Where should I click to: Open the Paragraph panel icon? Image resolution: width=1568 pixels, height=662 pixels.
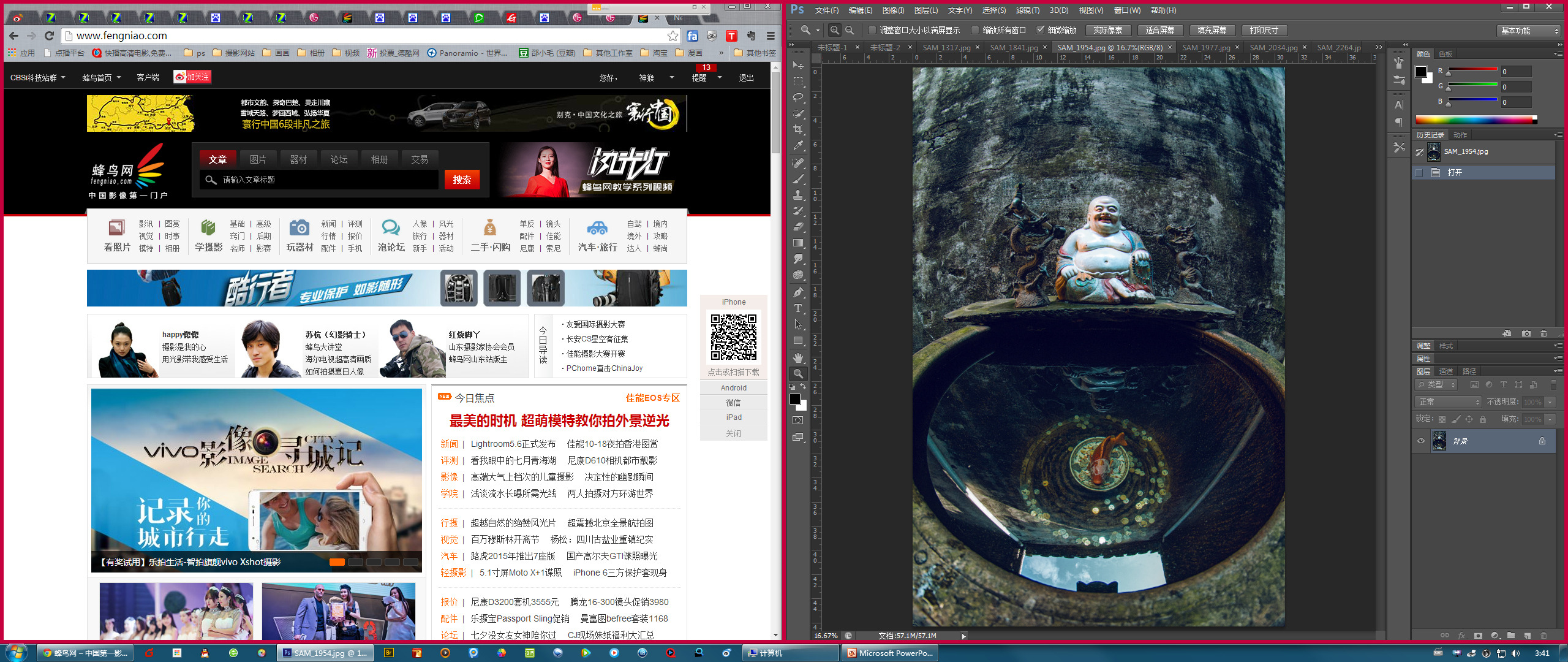point(1399,122)
